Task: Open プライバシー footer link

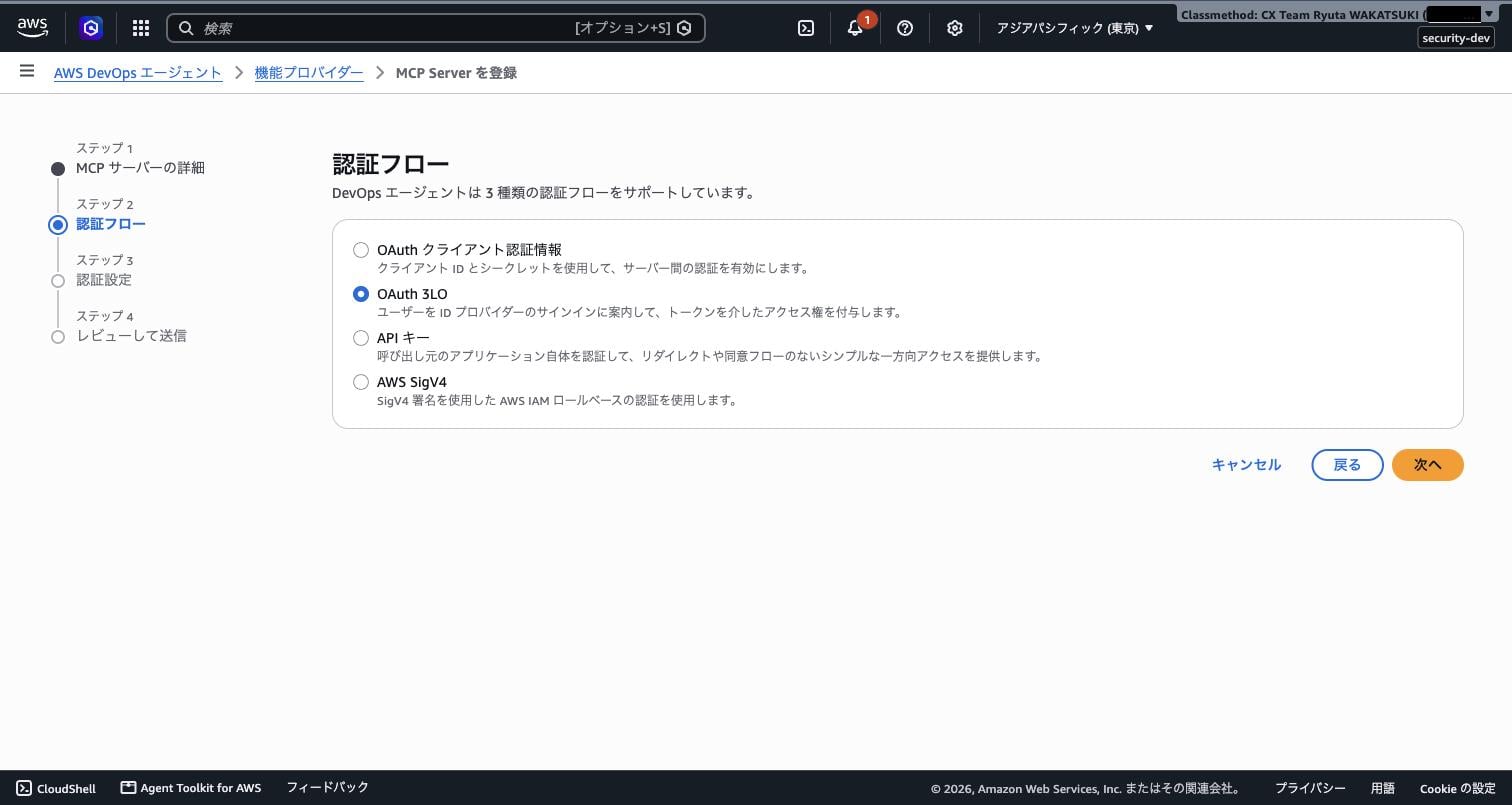Action: (x=1310, y=788)
